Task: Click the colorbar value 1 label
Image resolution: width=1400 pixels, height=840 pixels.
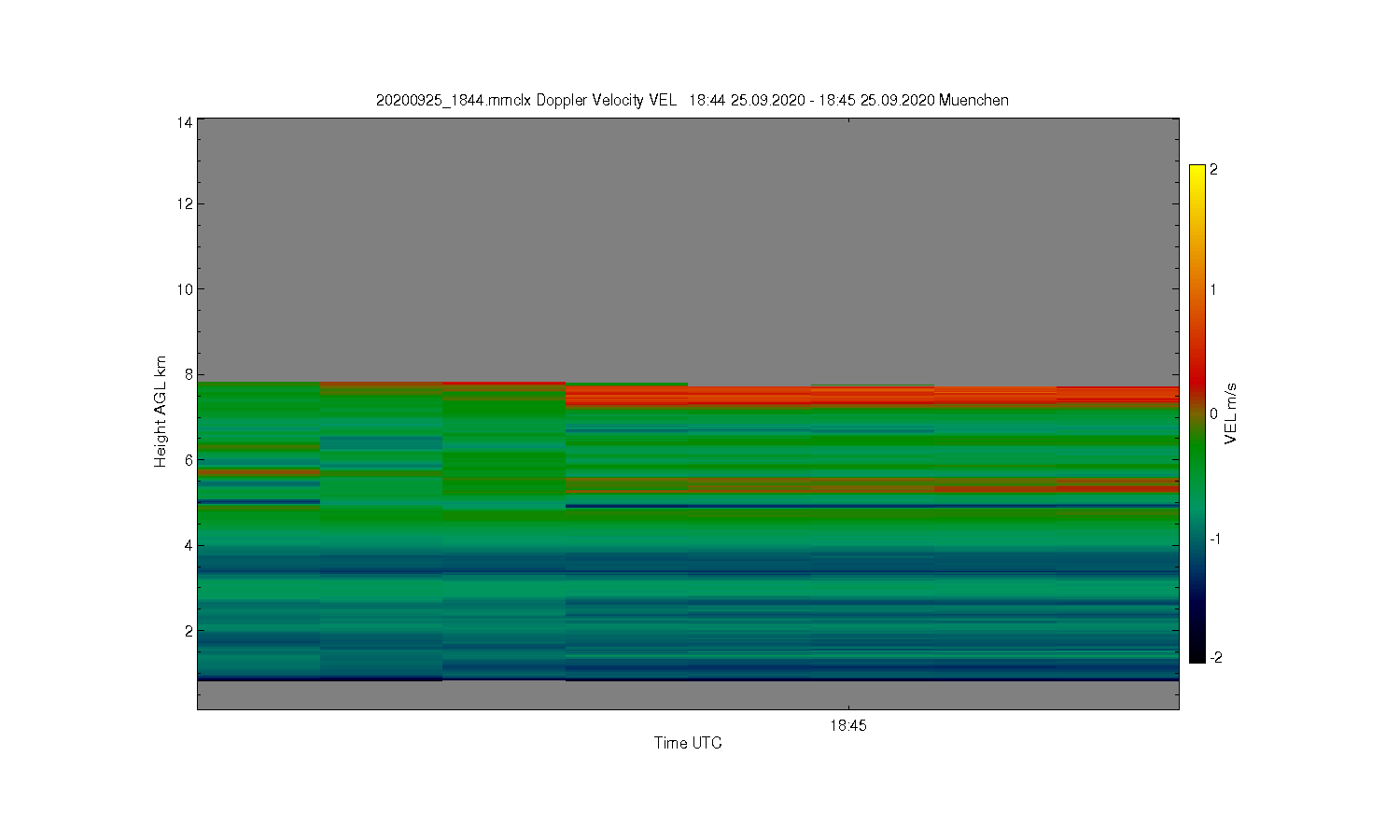Action: [x=1214, y=289]
